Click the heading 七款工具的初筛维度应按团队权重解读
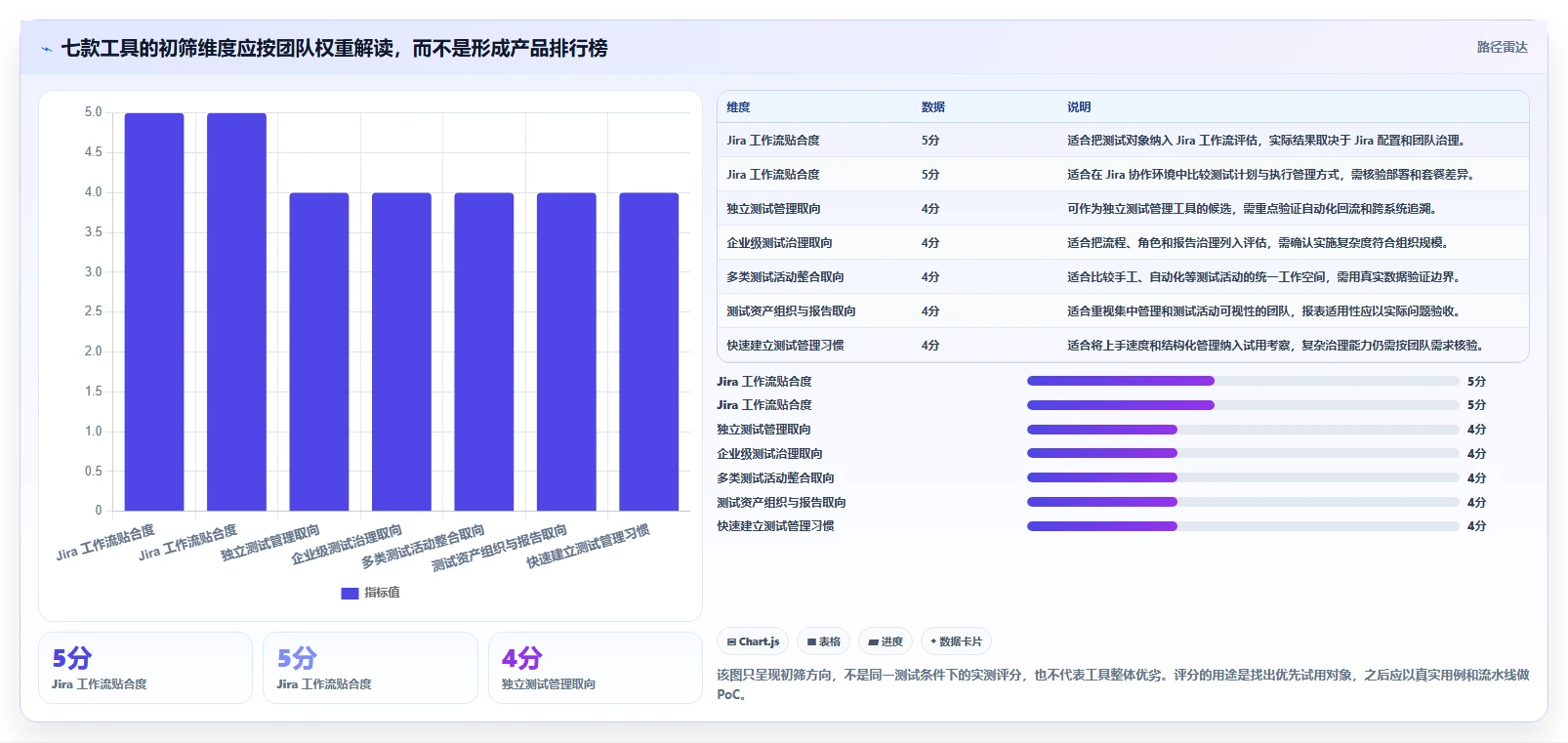1568x743 pixels. 334,48
